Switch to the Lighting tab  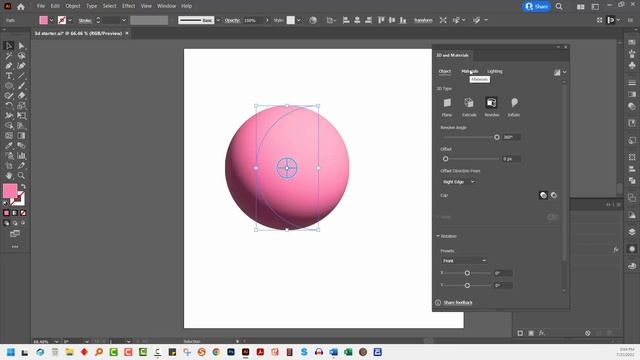point(495,71)
